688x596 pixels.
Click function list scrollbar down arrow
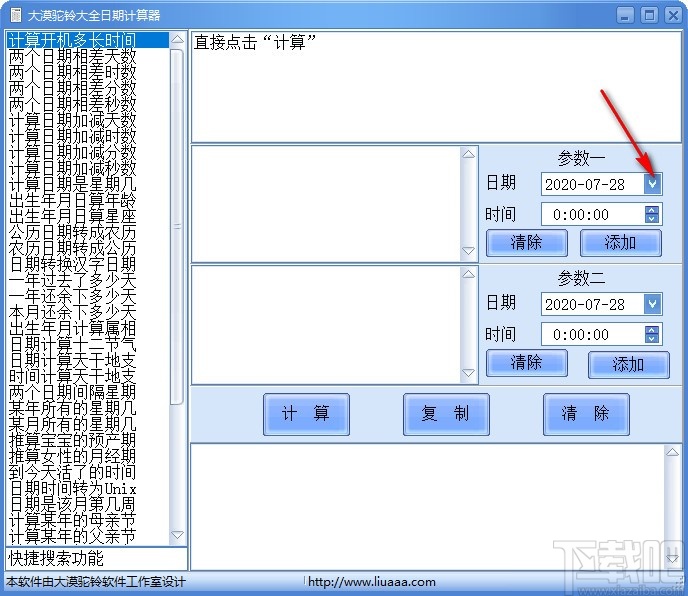177,535
